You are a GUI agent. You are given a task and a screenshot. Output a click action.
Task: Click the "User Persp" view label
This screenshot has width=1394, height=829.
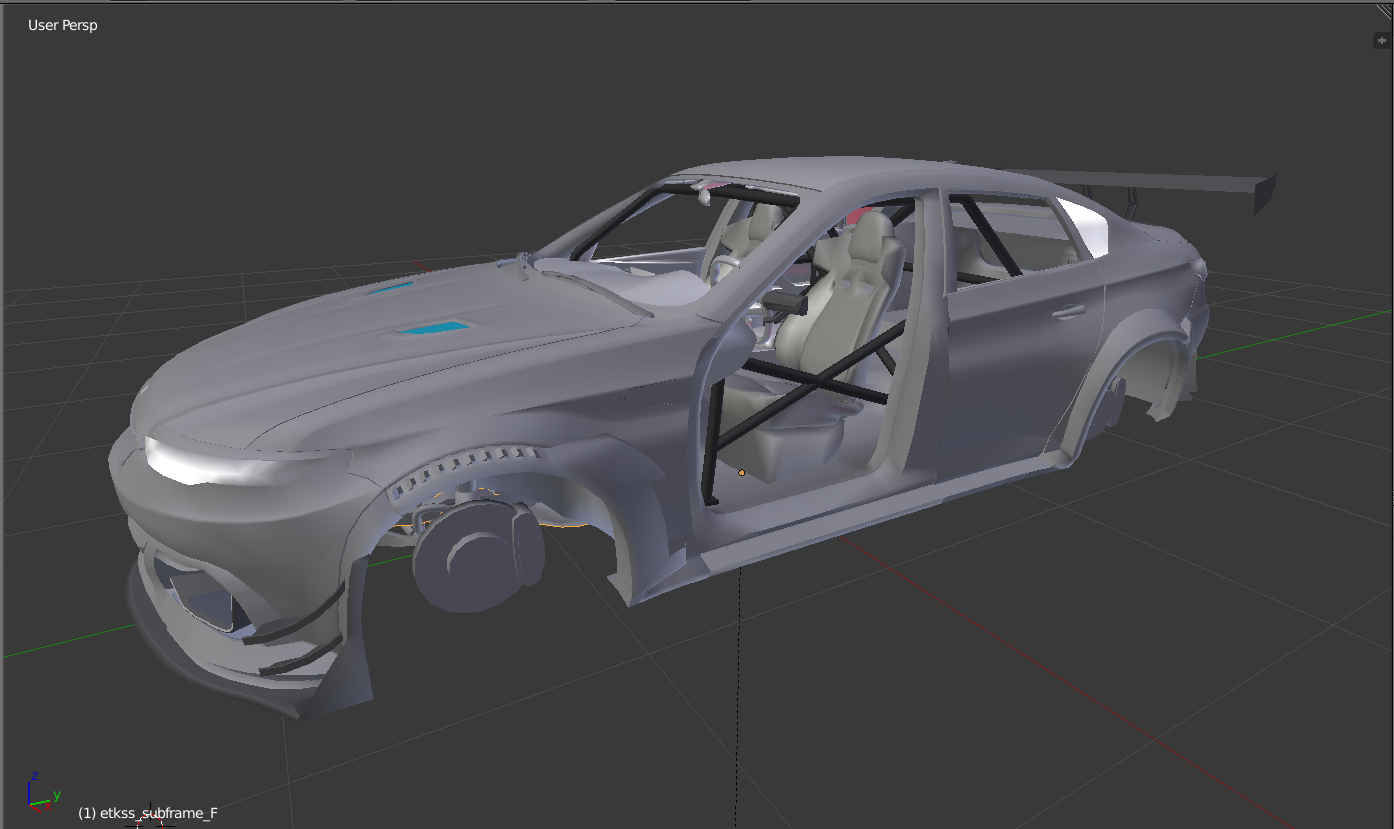62,25
